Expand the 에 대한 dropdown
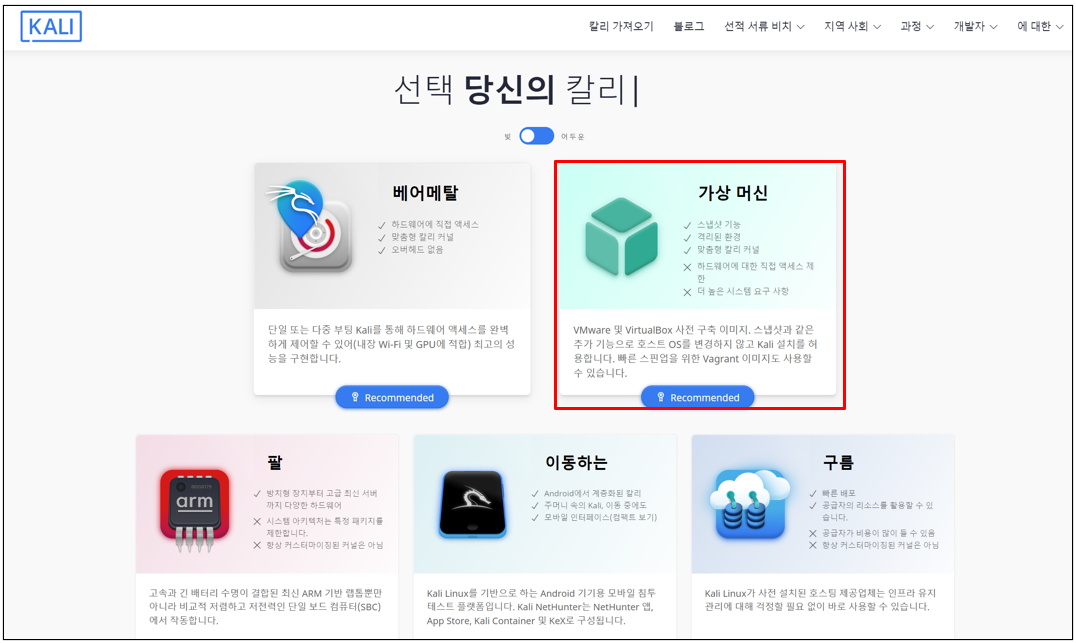The width and height of the screenshot is (1076, 643). pos(1040,26)
